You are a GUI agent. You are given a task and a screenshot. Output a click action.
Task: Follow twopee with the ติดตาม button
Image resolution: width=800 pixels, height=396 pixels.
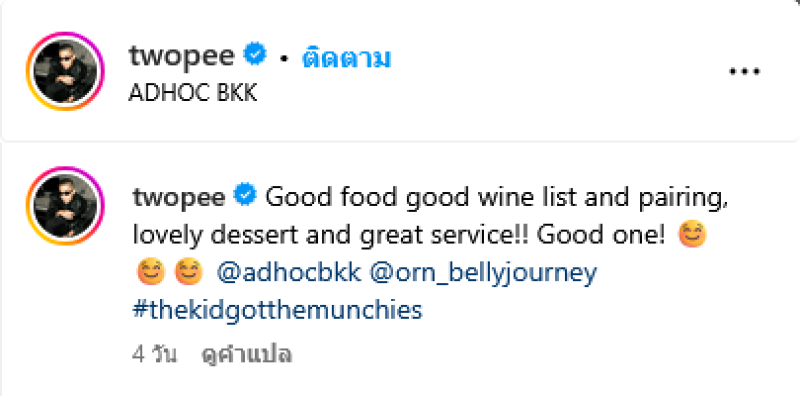pyautogui.click(x=346, y=58)
